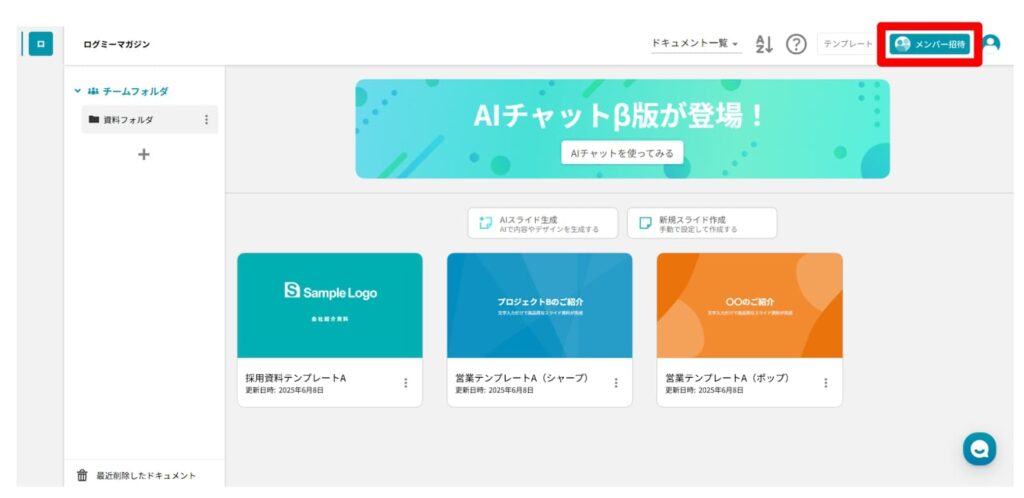The width and height of the screenshot is (1024, 498).
Task: Open the chat support bubble icon
Action: [979, 449]
